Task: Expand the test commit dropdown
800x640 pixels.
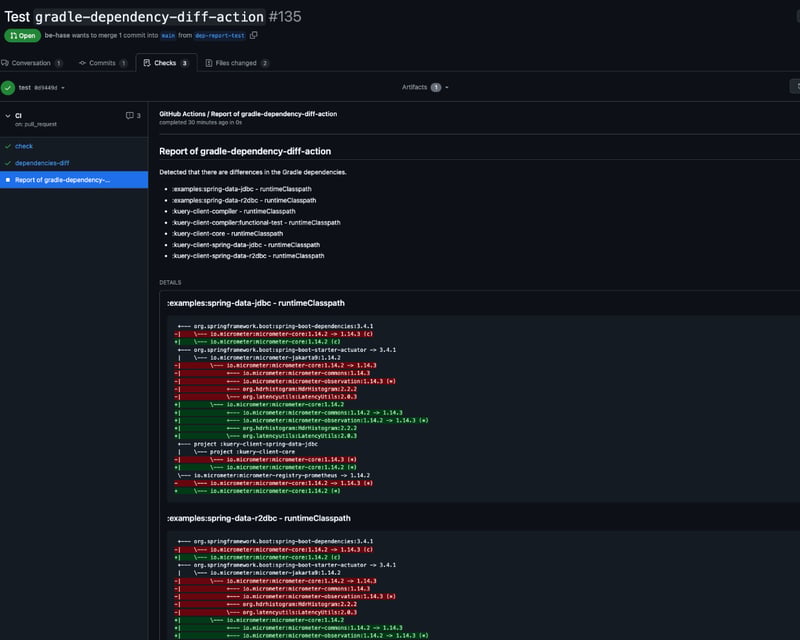Action: tap(42, 88)
